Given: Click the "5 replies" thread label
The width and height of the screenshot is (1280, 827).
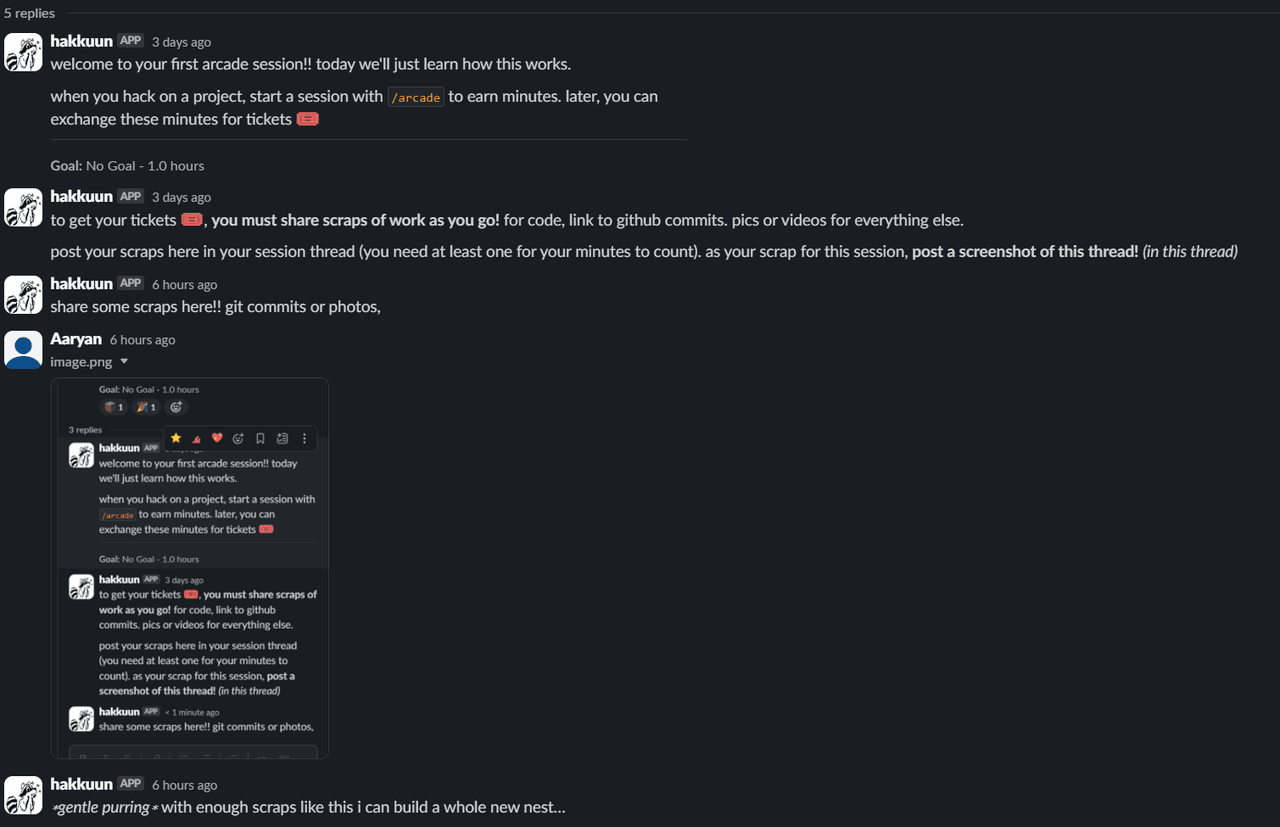Looking at the screenshot, I should tap(30, 13).
